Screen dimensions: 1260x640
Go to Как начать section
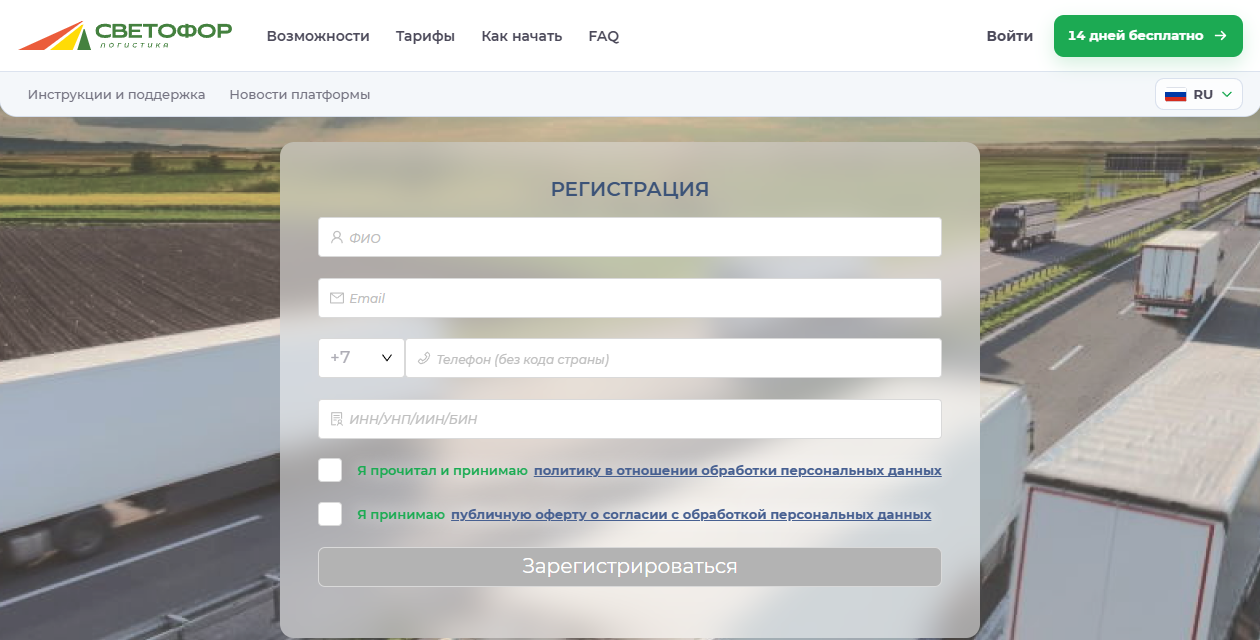click(x=522, y=36)
